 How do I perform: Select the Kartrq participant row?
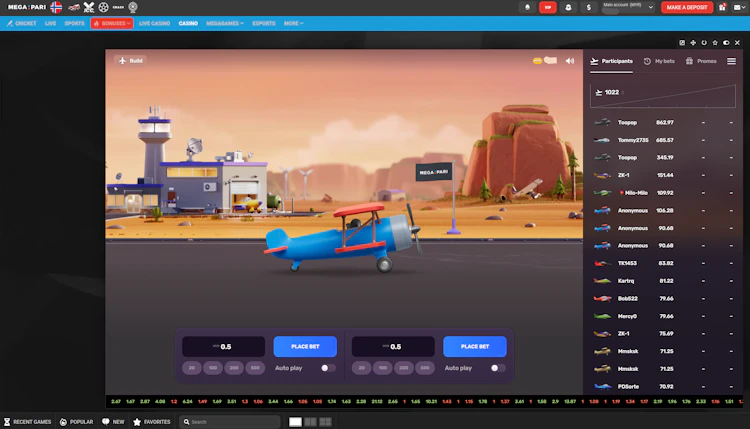click(x=663, y=281)
